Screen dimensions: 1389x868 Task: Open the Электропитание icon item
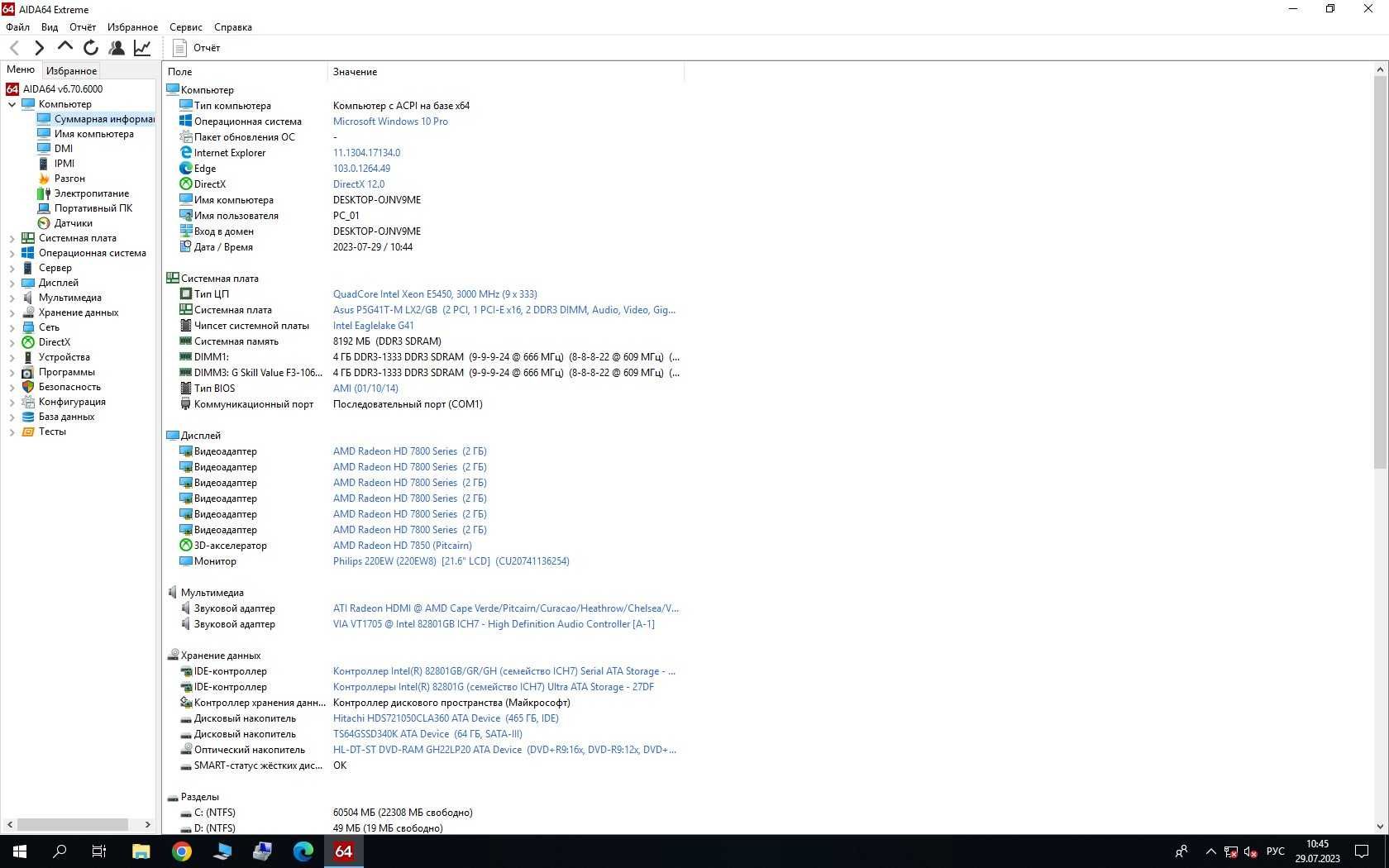44,193
